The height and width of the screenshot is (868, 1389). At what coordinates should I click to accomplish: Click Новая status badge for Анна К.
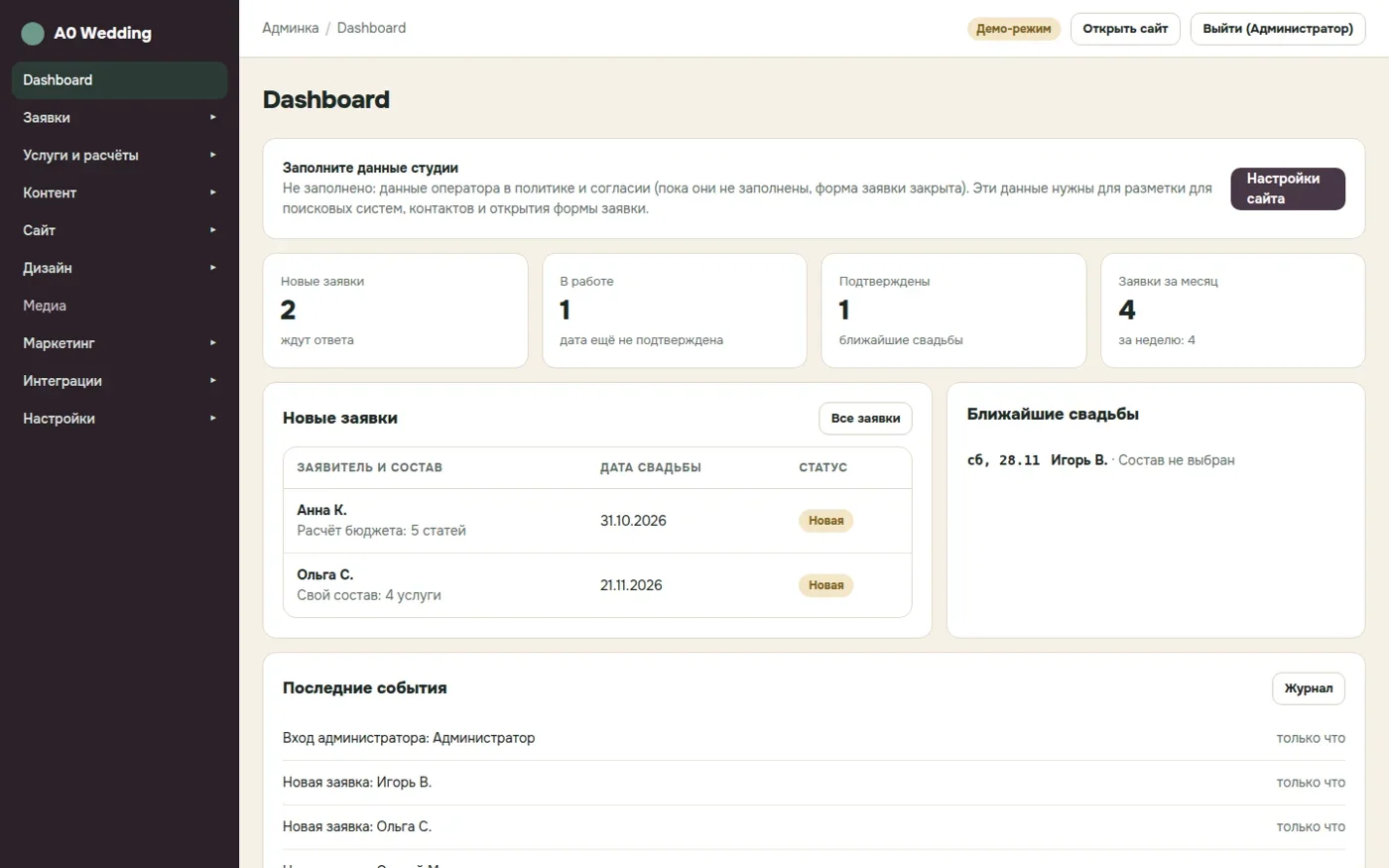pos(825,521)
